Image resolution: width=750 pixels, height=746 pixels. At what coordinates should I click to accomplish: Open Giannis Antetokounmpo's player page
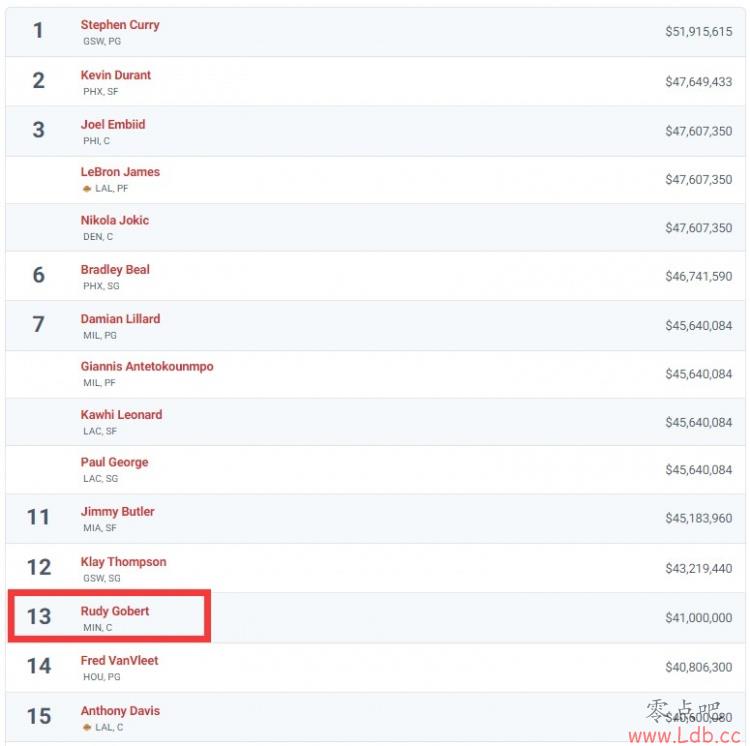tap(147, 366)
